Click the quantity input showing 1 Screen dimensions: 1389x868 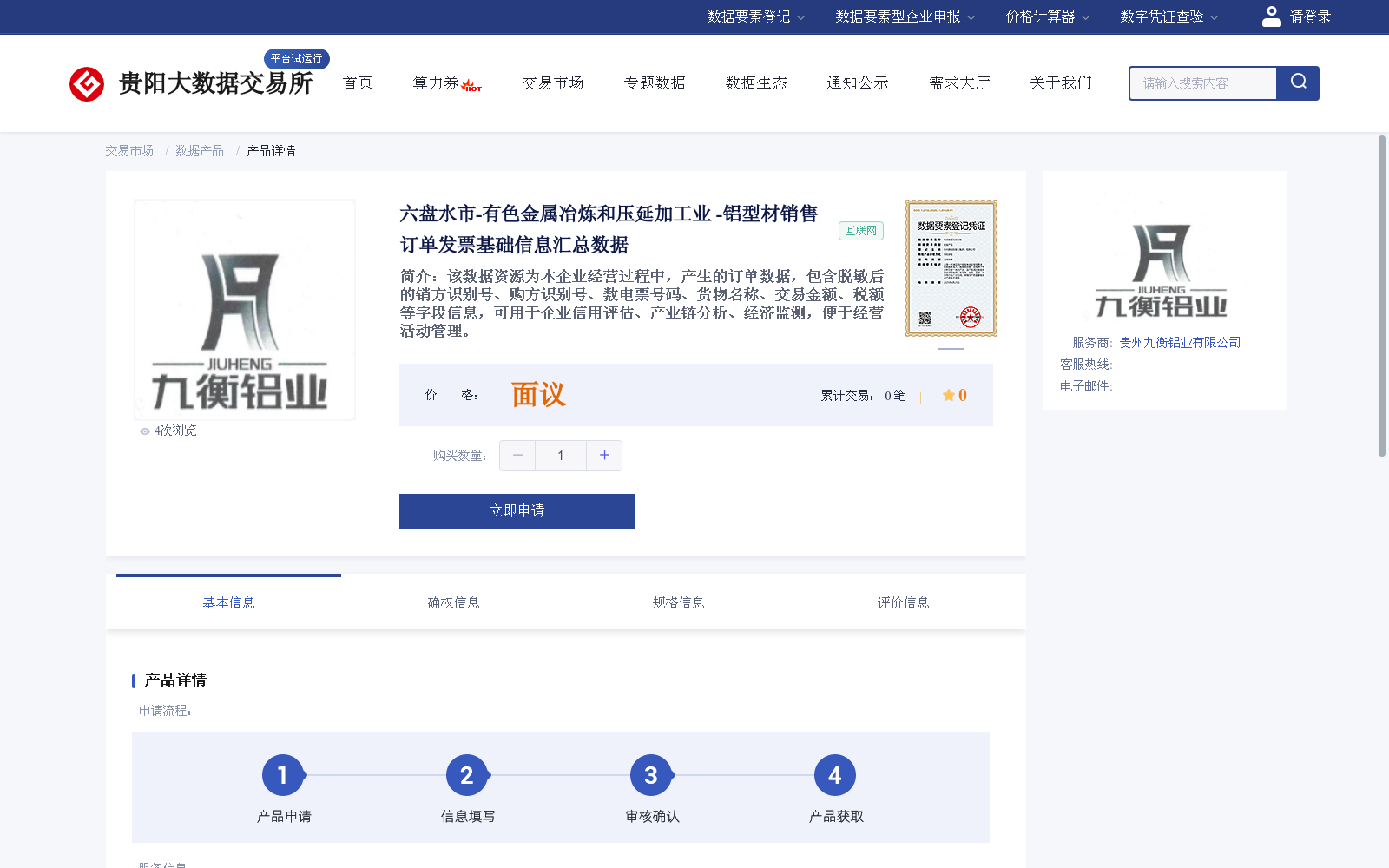[561, 456]
